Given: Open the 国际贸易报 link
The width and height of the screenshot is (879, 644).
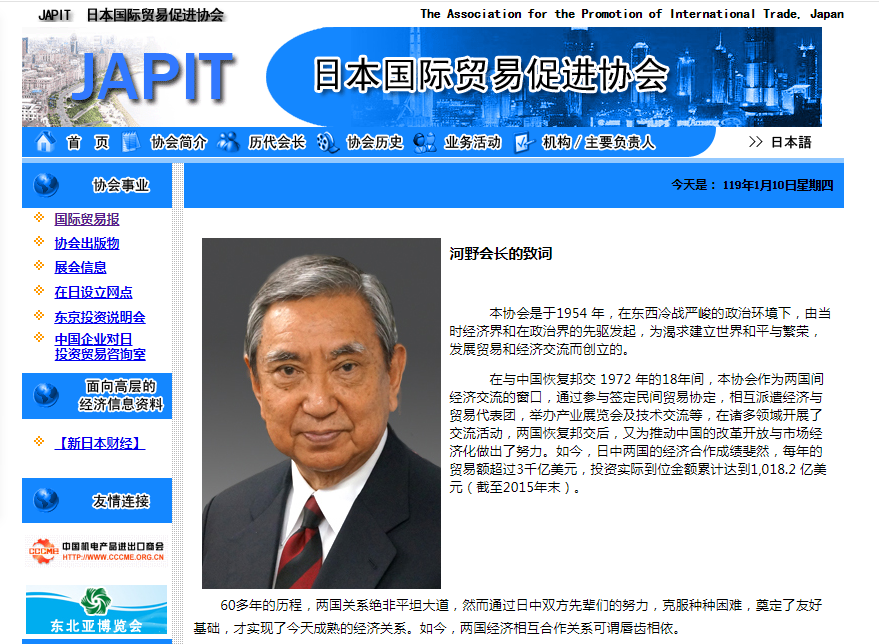Looking at the screenshot, I should coord(87,219).
